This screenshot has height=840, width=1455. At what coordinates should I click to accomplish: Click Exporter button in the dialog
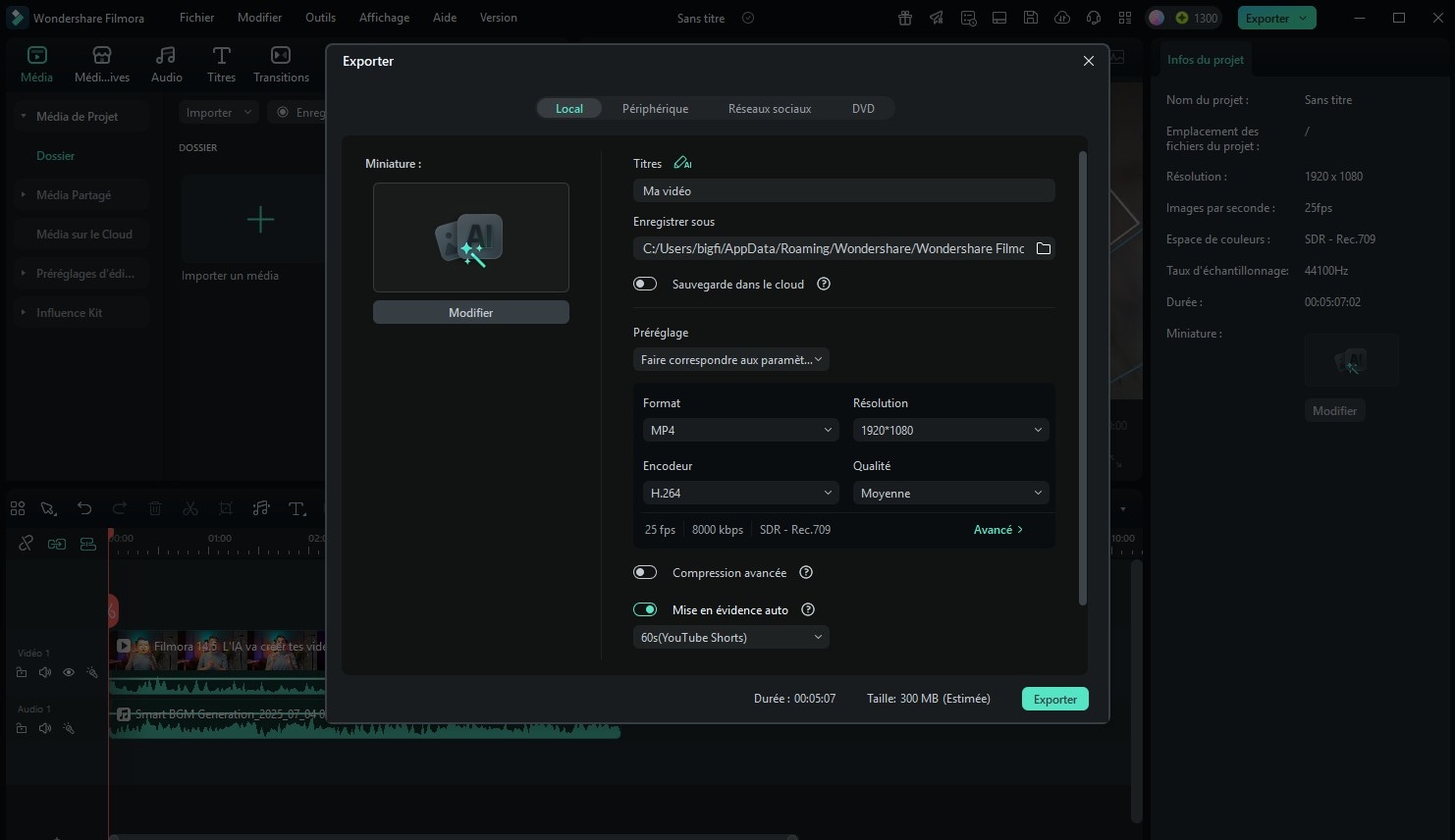point(1055,699)
